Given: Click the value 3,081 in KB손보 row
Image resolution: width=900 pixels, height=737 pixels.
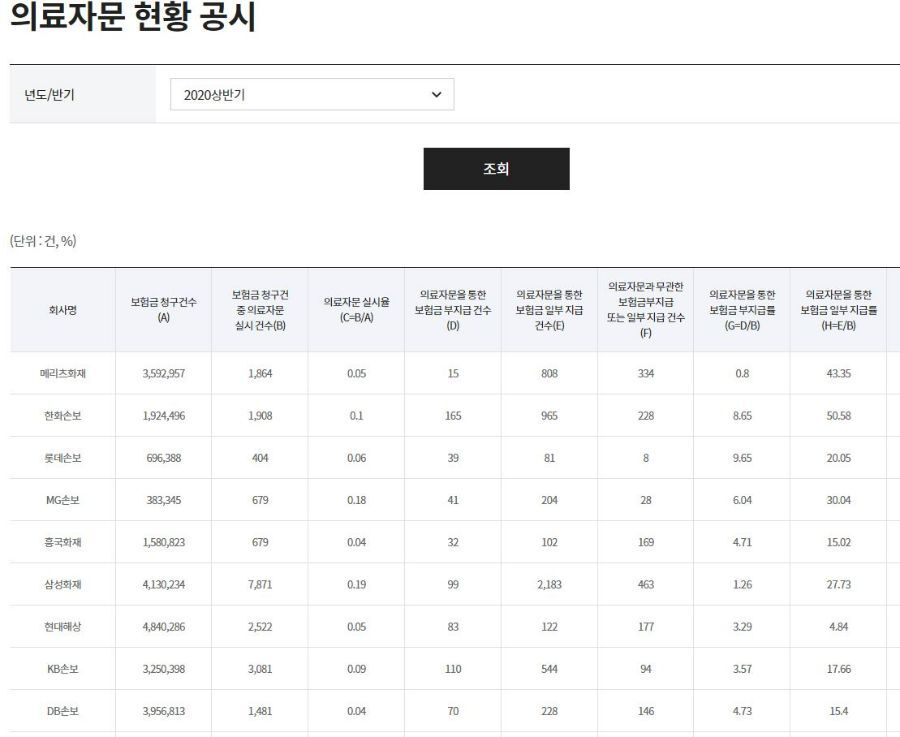Looking at the screenshot, I should (x=260, y=669).
